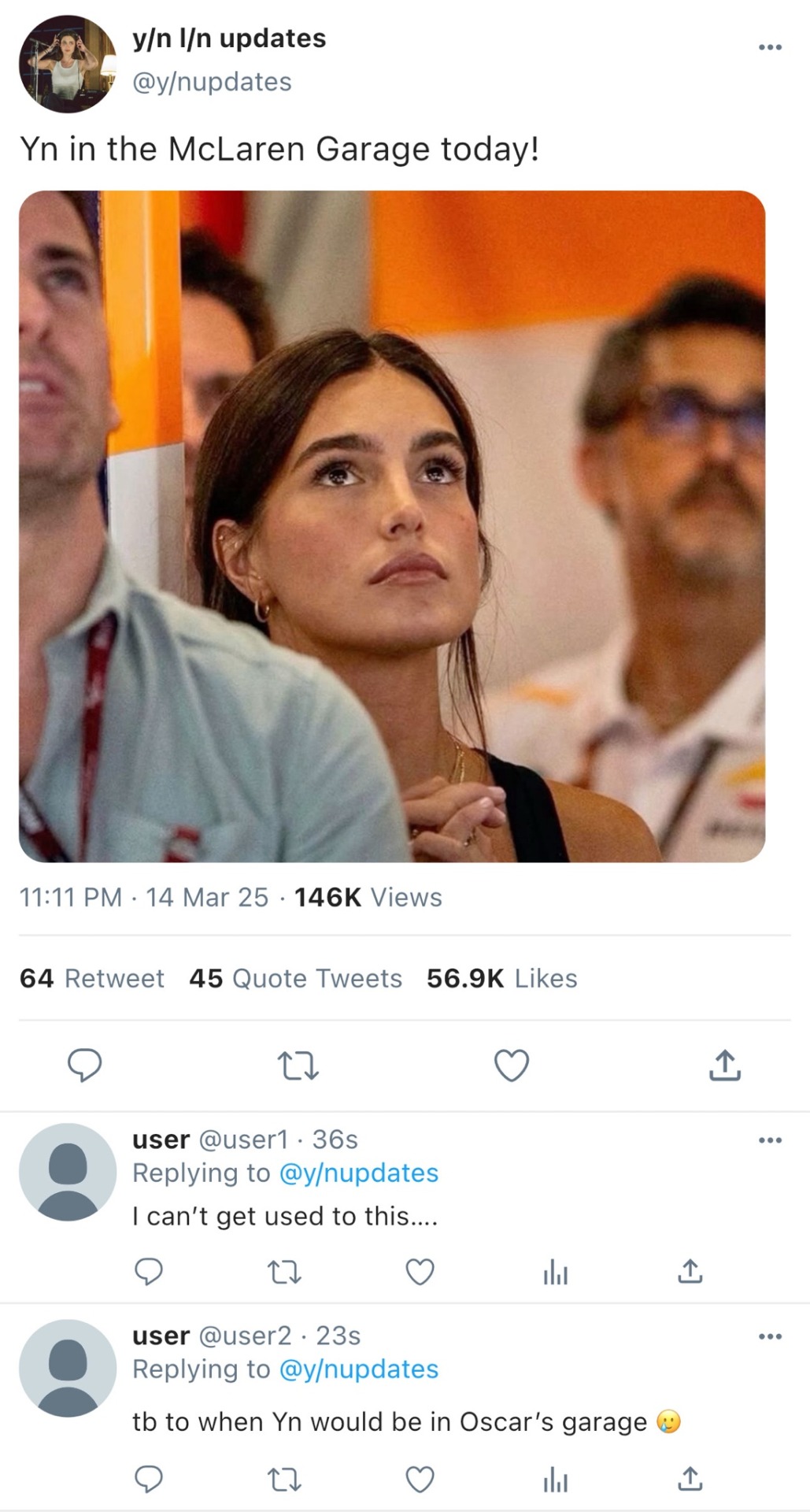Like user2's reply about Oscar's garage
Screen dimensions: 810x1512
coord(420,1480)
